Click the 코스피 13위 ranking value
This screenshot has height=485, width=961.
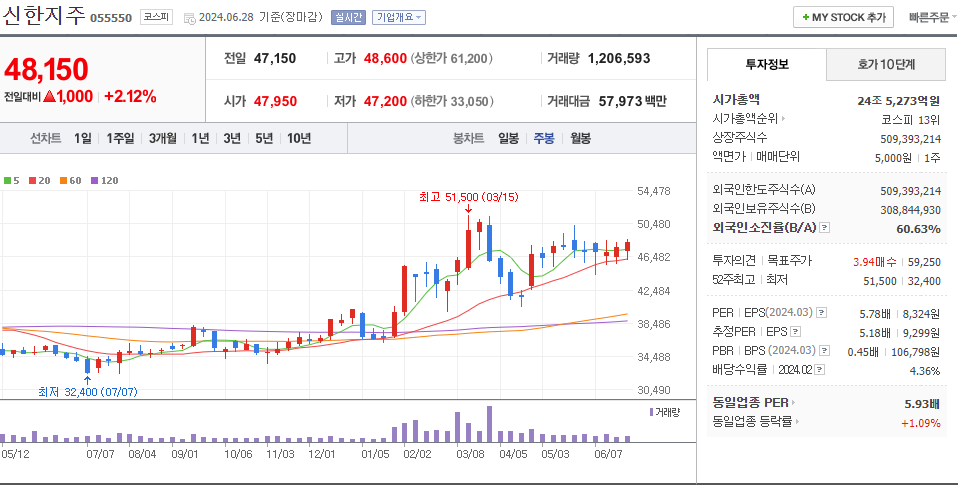tap(911, 120)
